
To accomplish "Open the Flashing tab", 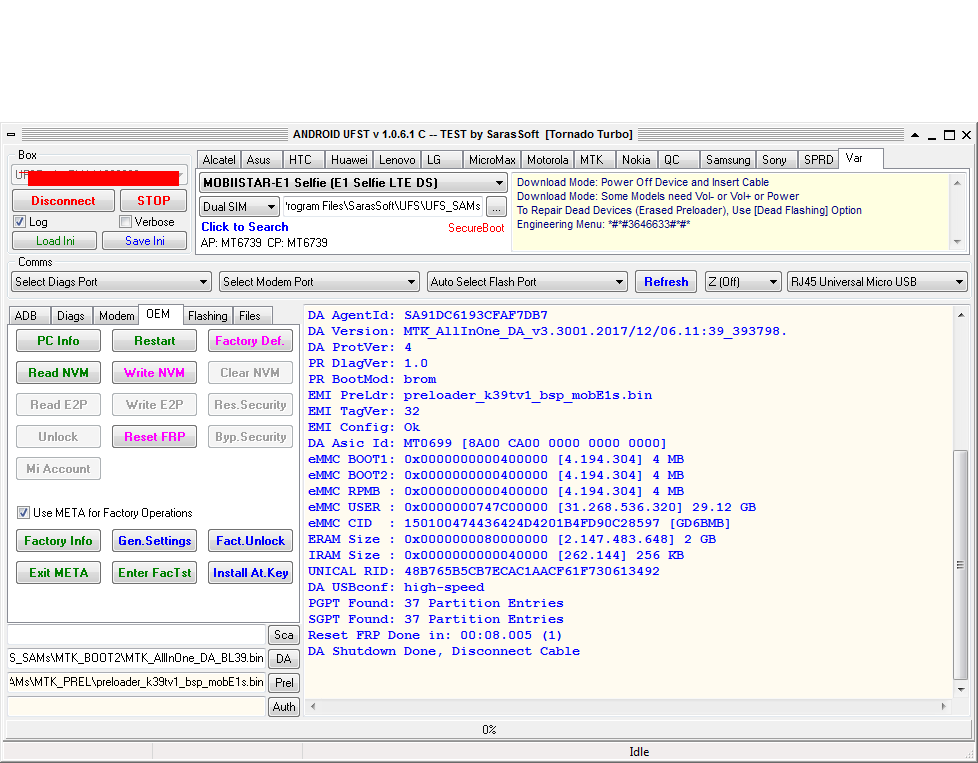I will point(208,316).
